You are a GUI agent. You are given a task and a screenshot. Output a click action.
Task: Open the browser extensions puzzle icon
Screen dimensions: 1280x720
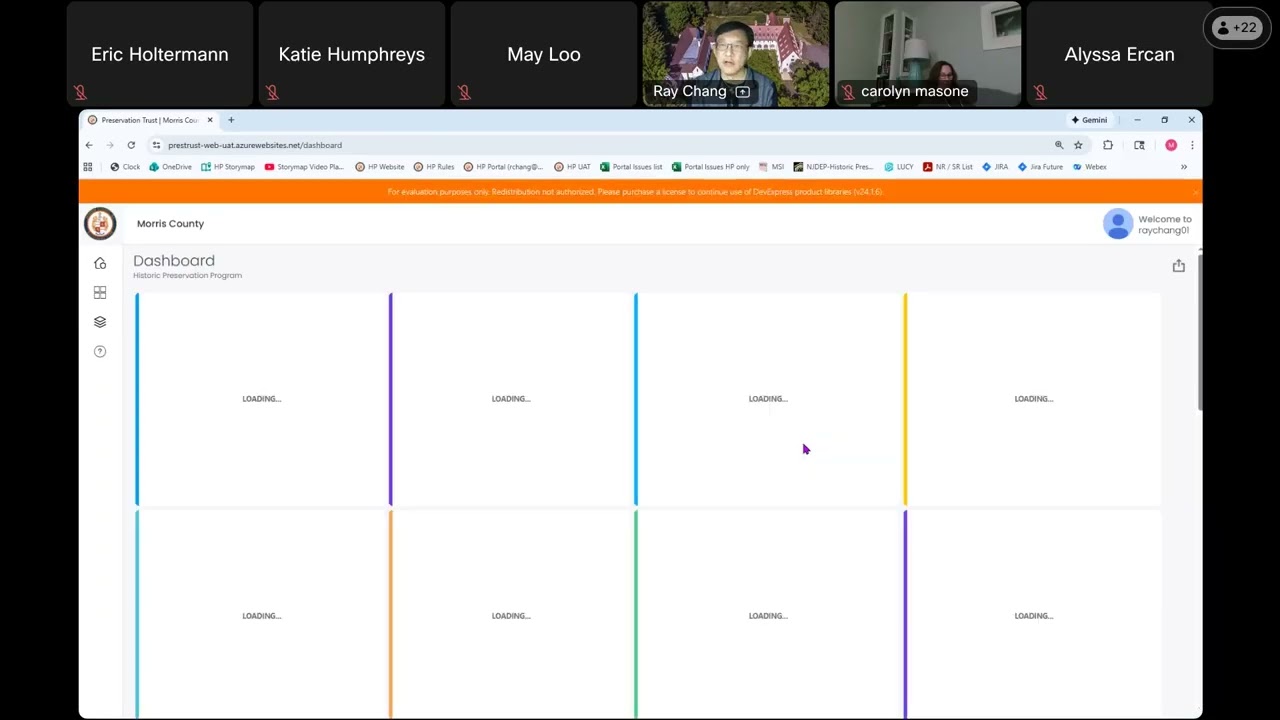pyautogui.click(x=1108, y=145)
